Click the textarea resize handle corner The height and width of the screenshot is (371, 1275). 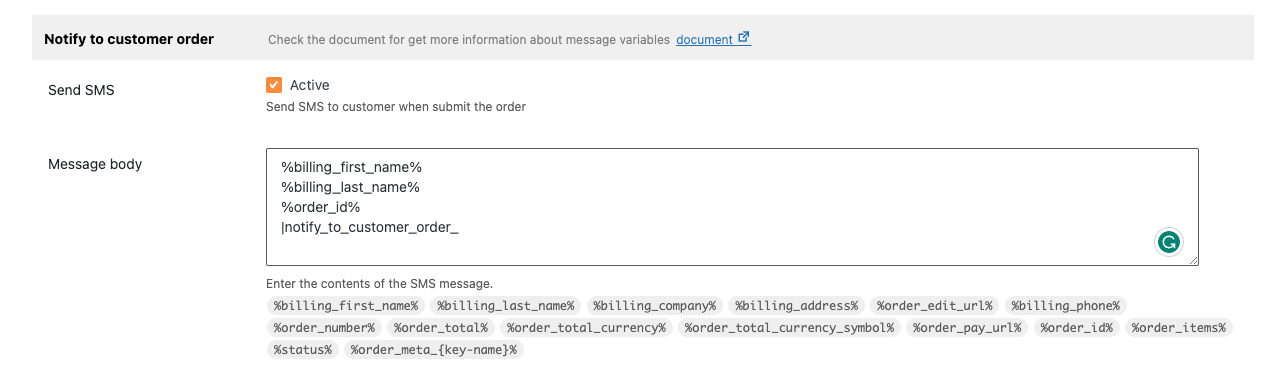(x=1191, y=259)
